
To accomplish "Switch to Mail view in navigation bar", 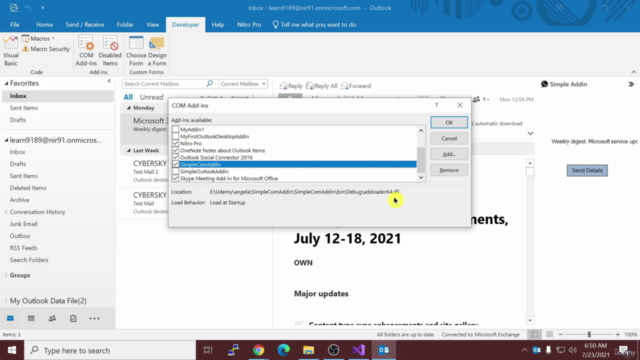I will [x=10, y=318].
